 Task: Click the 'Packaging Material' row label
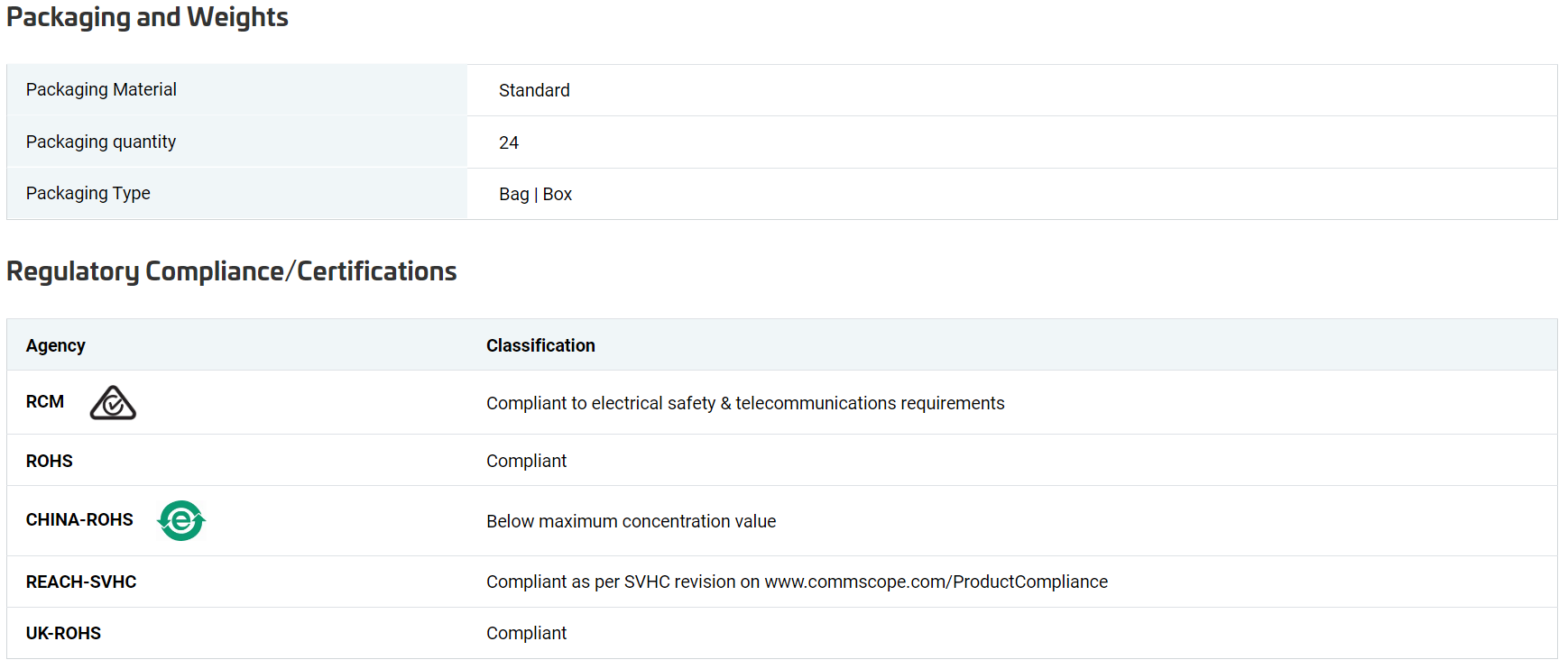pyautogui.click(x=101, y=89)
